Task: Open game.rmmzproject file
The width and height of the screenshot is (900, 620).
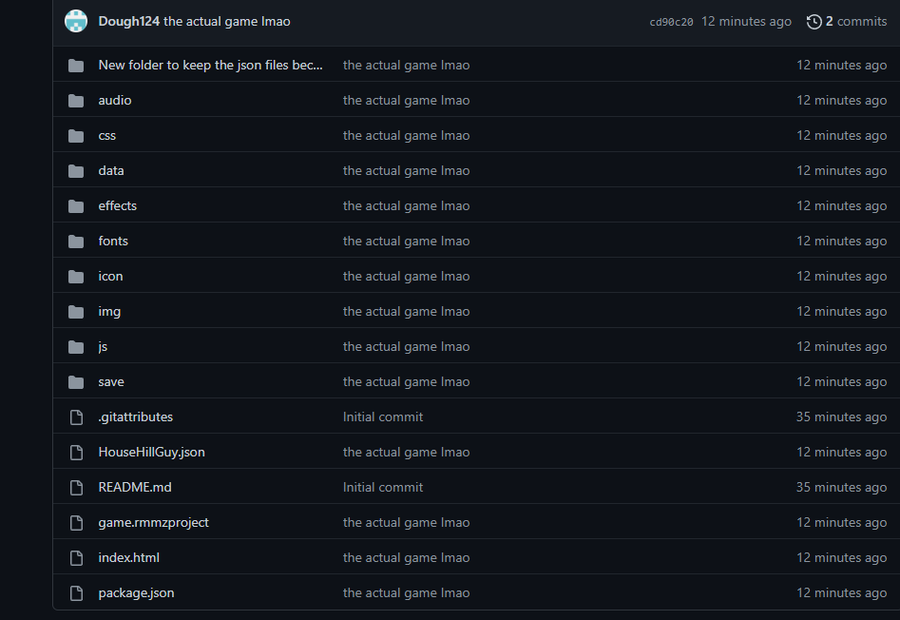Action: (153, 523)
